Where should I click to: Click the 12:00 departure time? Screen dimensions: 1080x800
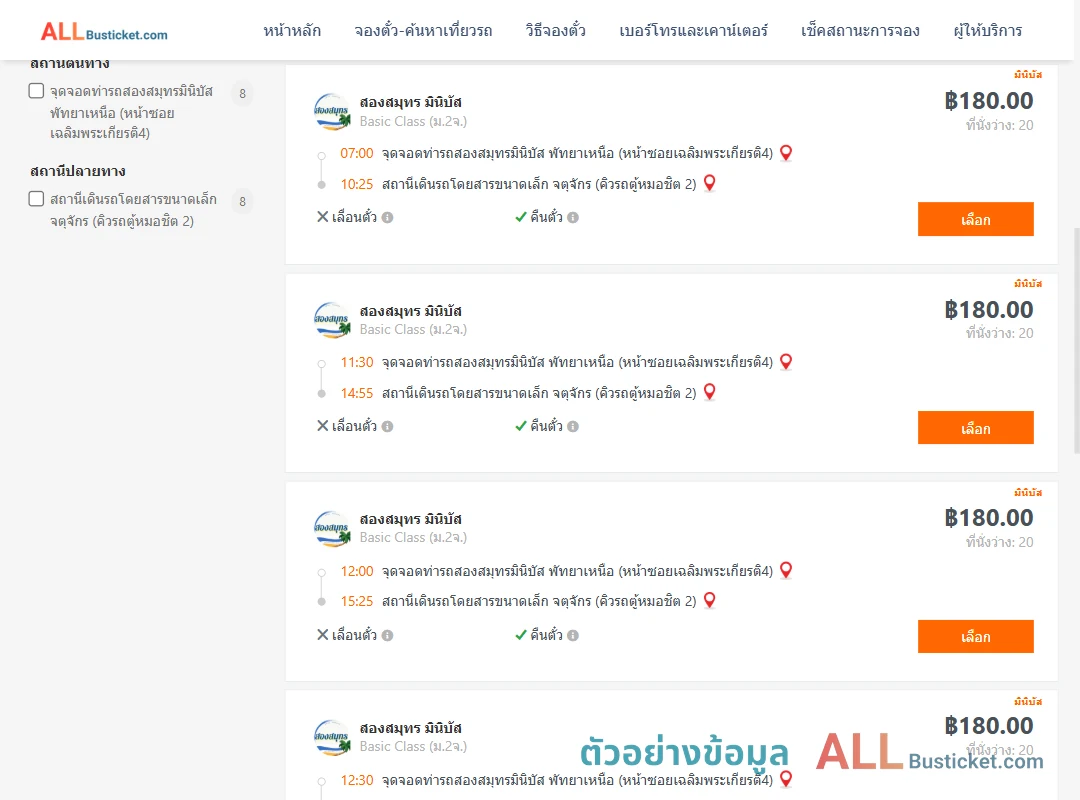pyautogui.click(x=357, y=571)
